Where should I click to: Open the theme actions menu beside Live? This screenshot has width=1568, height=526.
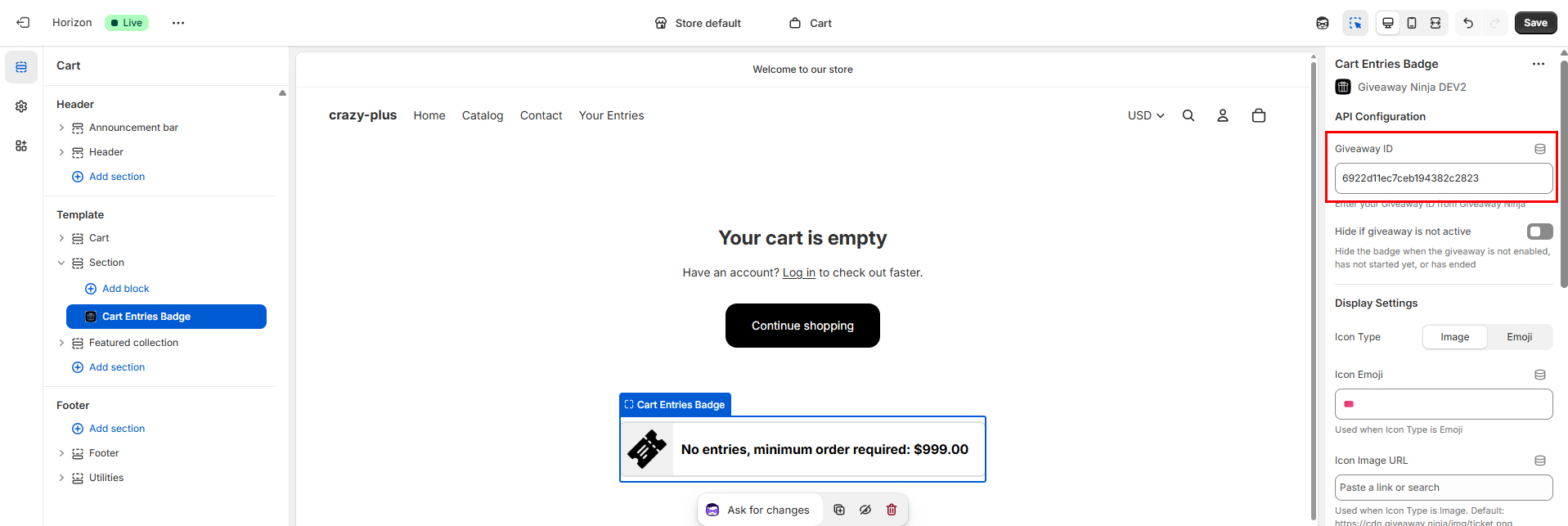[x=178, y=23]
